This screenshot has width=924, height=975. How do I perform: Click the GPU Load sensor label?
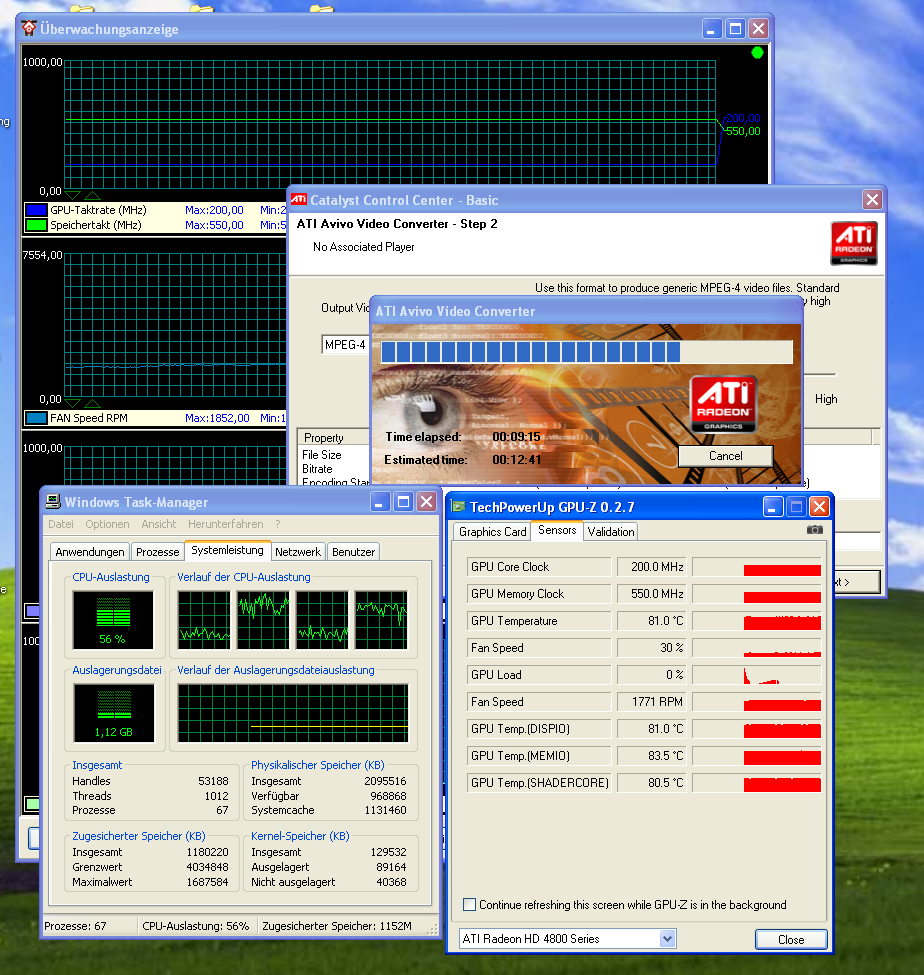tap(538, 675)
